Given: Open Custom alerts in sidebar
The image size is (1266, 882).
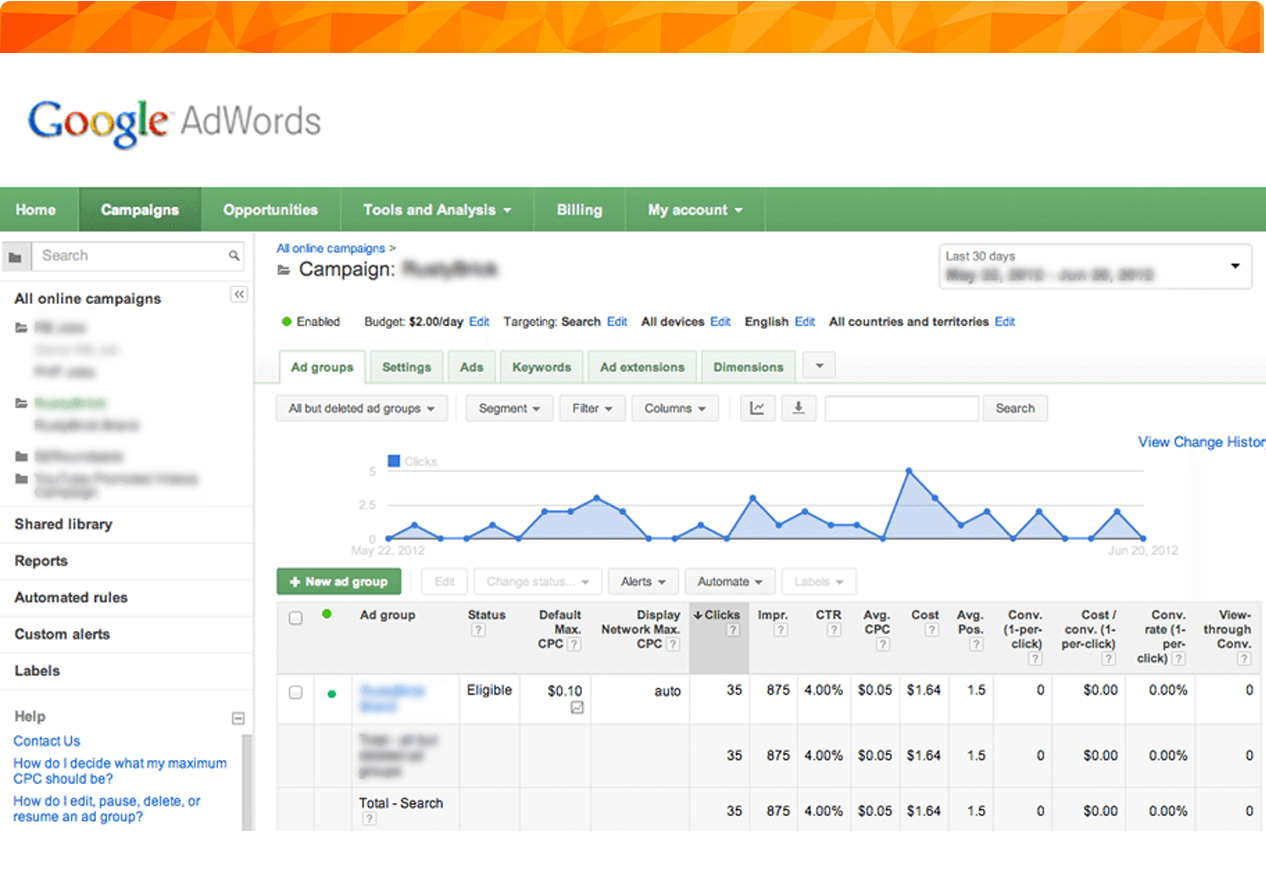Looking at the screenshot, I should pos(62,634).
